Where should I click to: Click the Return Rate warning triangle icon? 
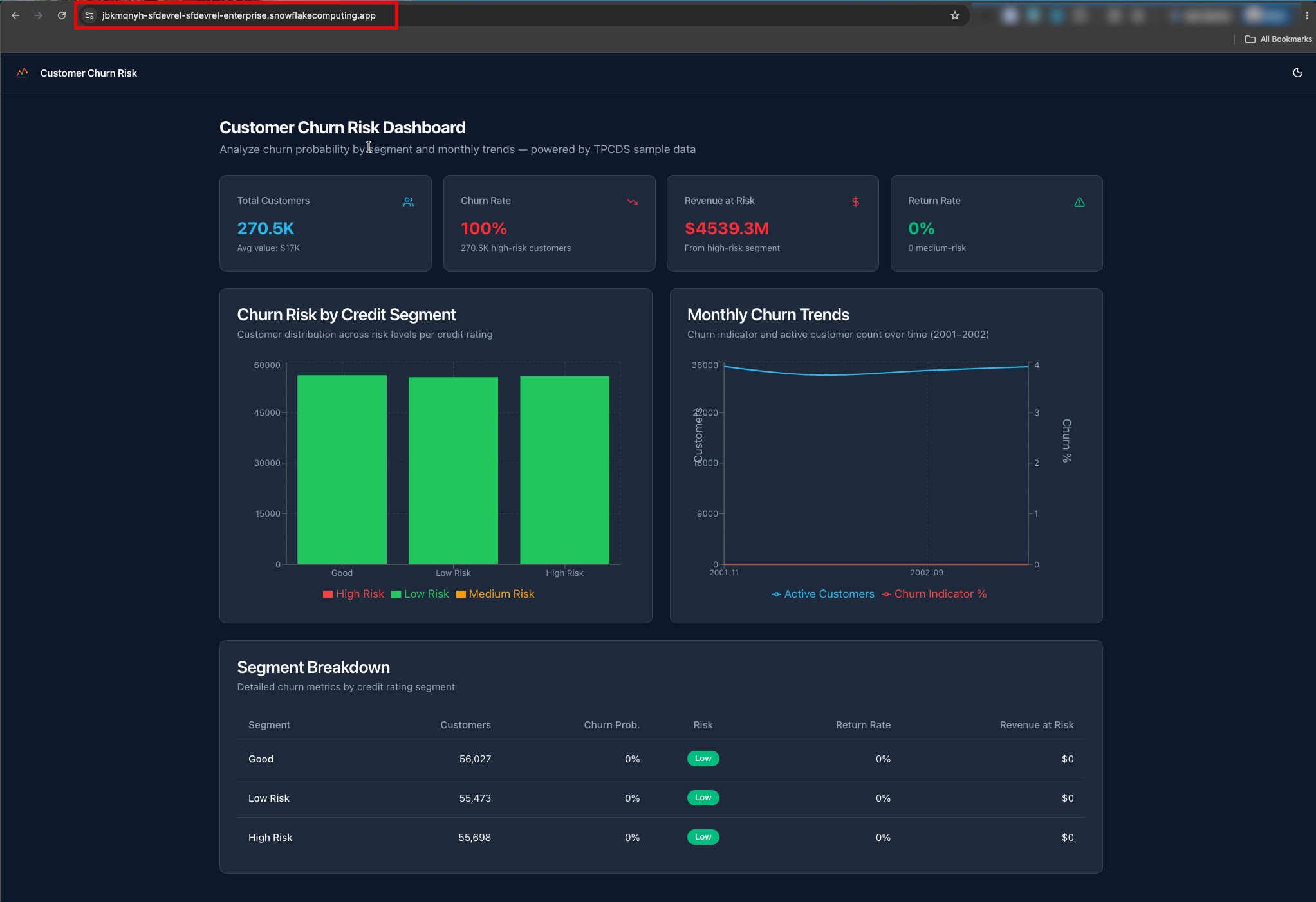coord(1080,202)
